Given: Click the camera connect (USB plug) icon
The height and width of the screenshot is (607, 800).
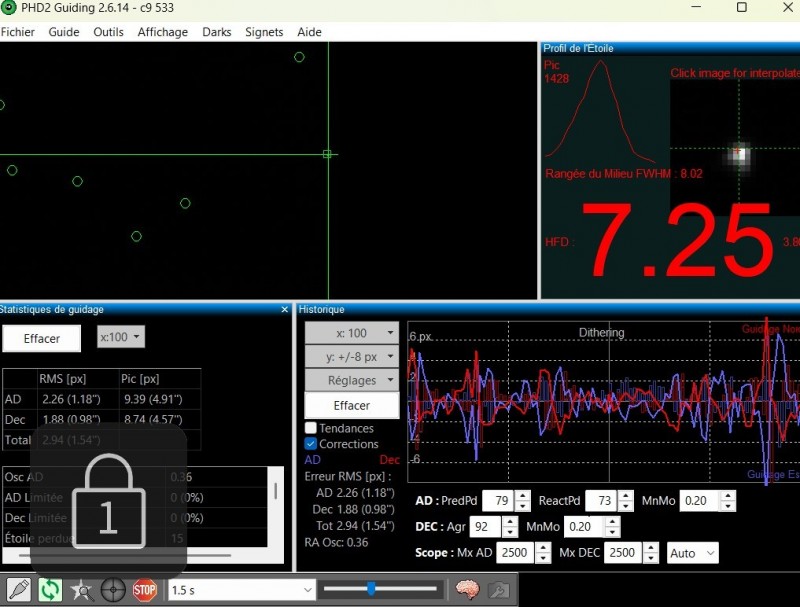Looking at the screenshot, I should click(19, 590).
